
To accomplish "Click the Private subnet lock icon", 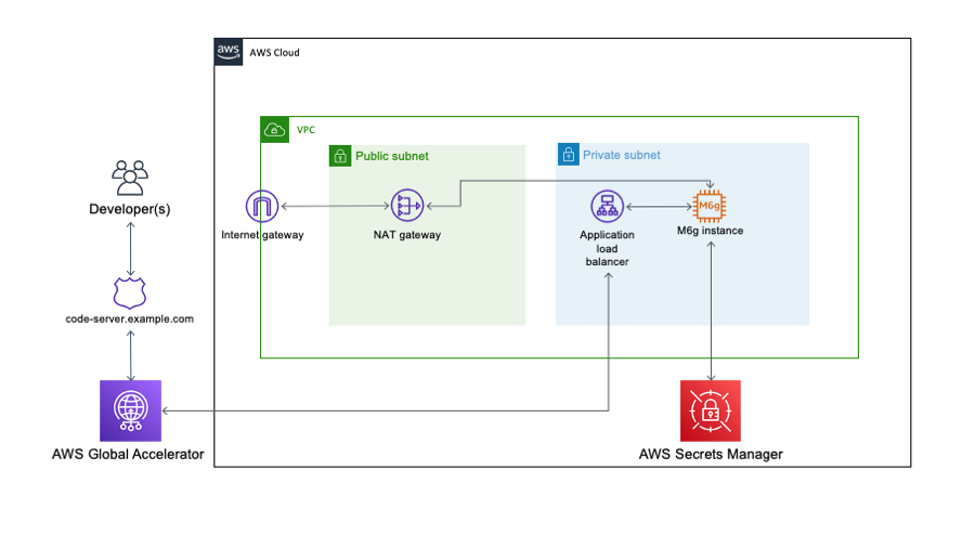I will (568, 154).
